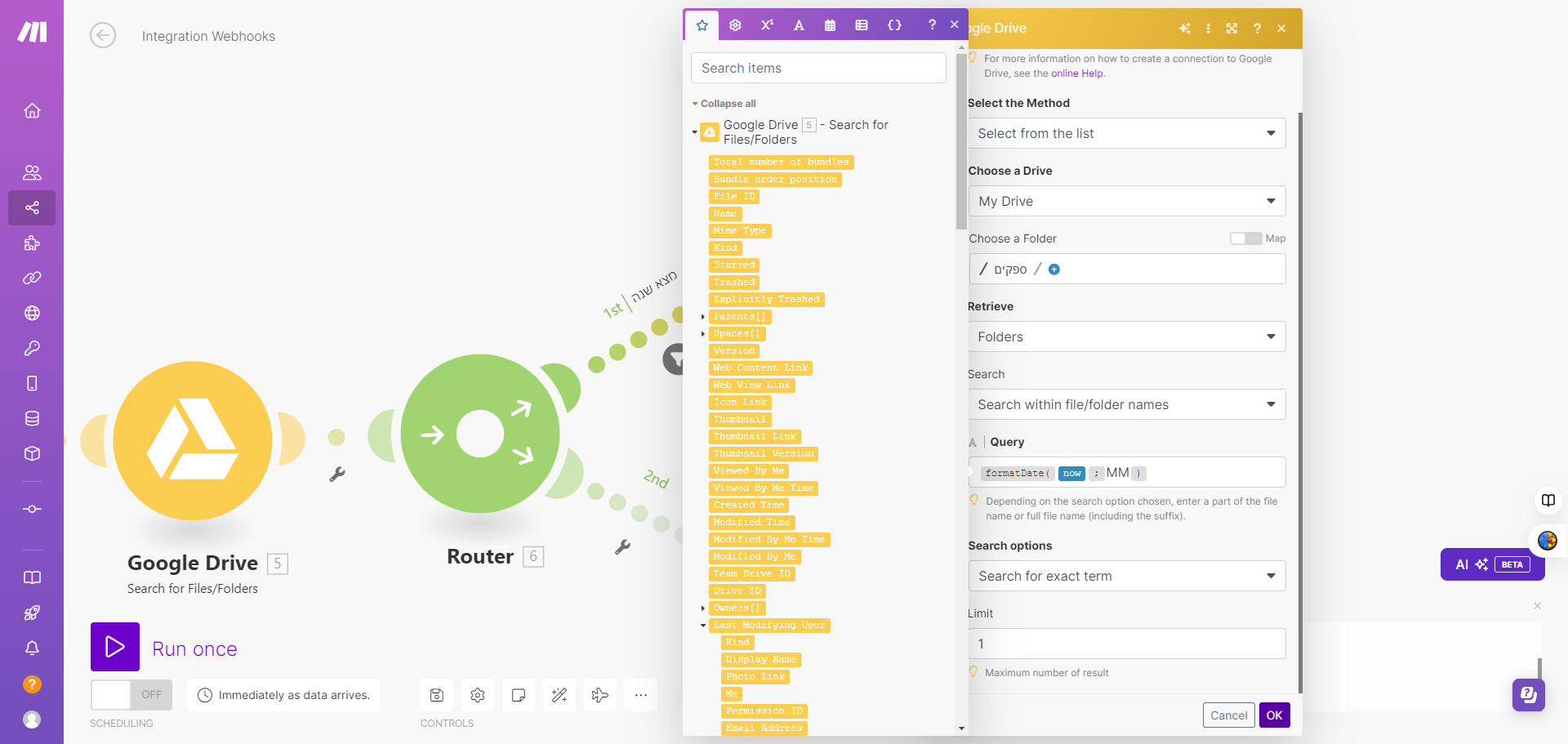This screenshot has width=1568, height=744.
Task: Switch to the Starred tab in the mapping panel
Action: point(702,25)
